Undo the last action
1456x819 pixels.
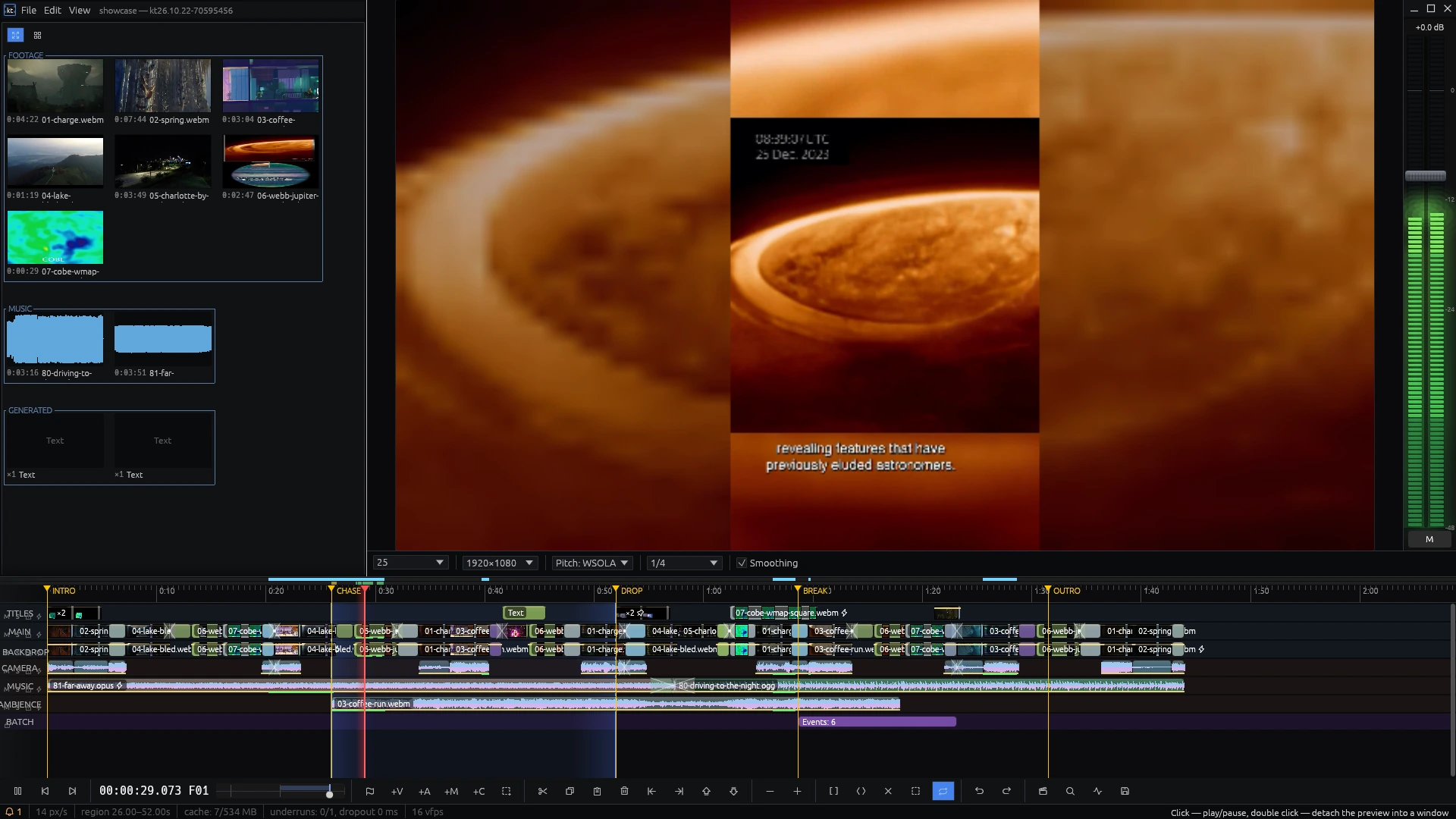979,791
